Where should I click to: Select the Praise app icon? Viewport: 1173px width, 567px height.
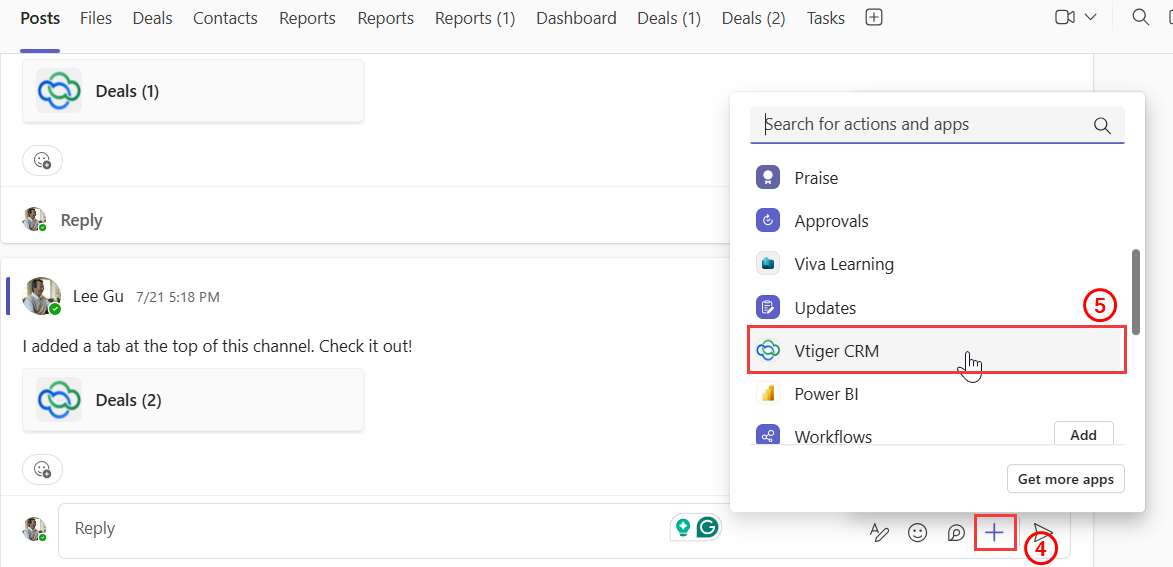point(768,178)
